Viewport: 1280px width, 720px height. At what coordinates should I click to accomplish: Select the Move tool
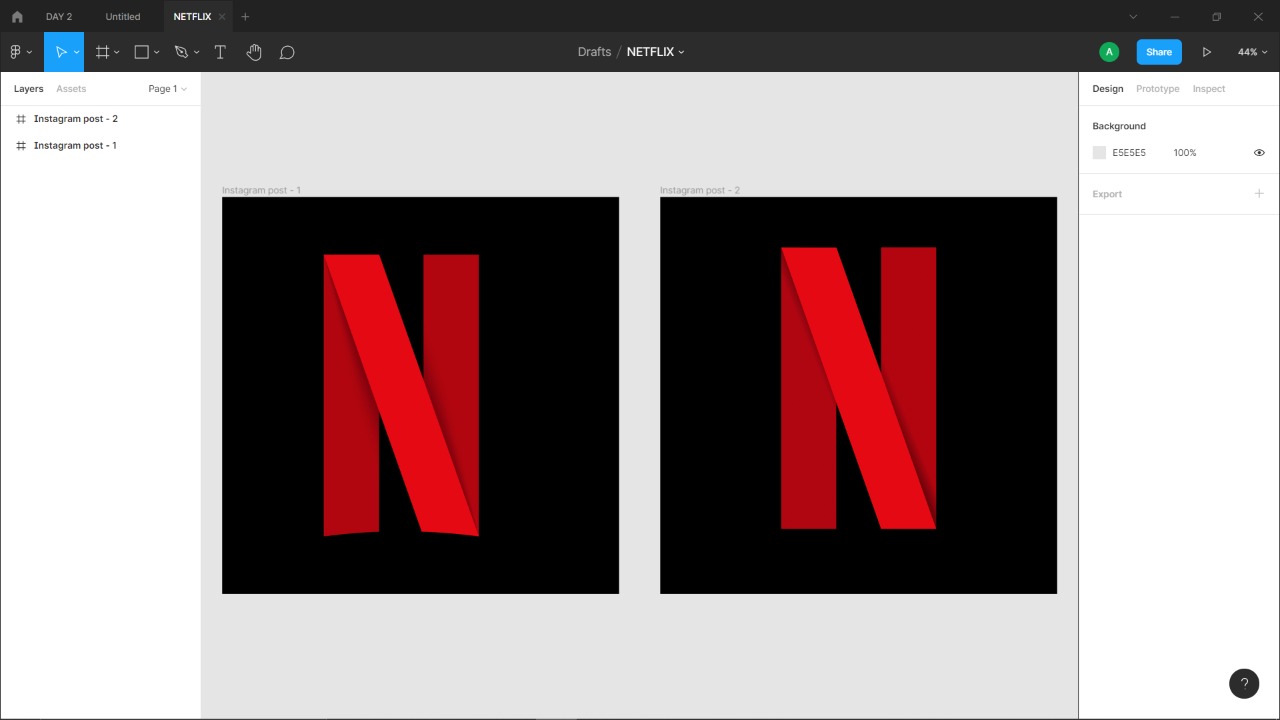click(x=61, y=52)
